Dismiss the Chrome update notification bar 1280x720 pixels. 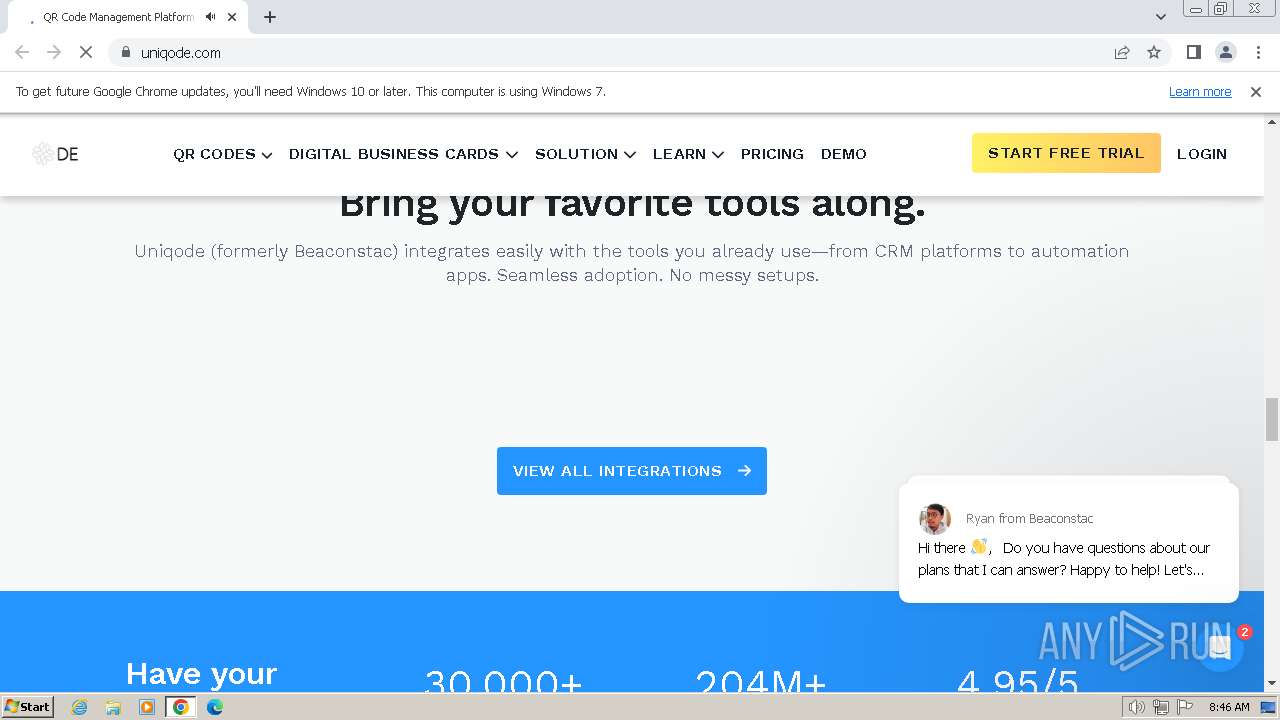point(1256,91)
